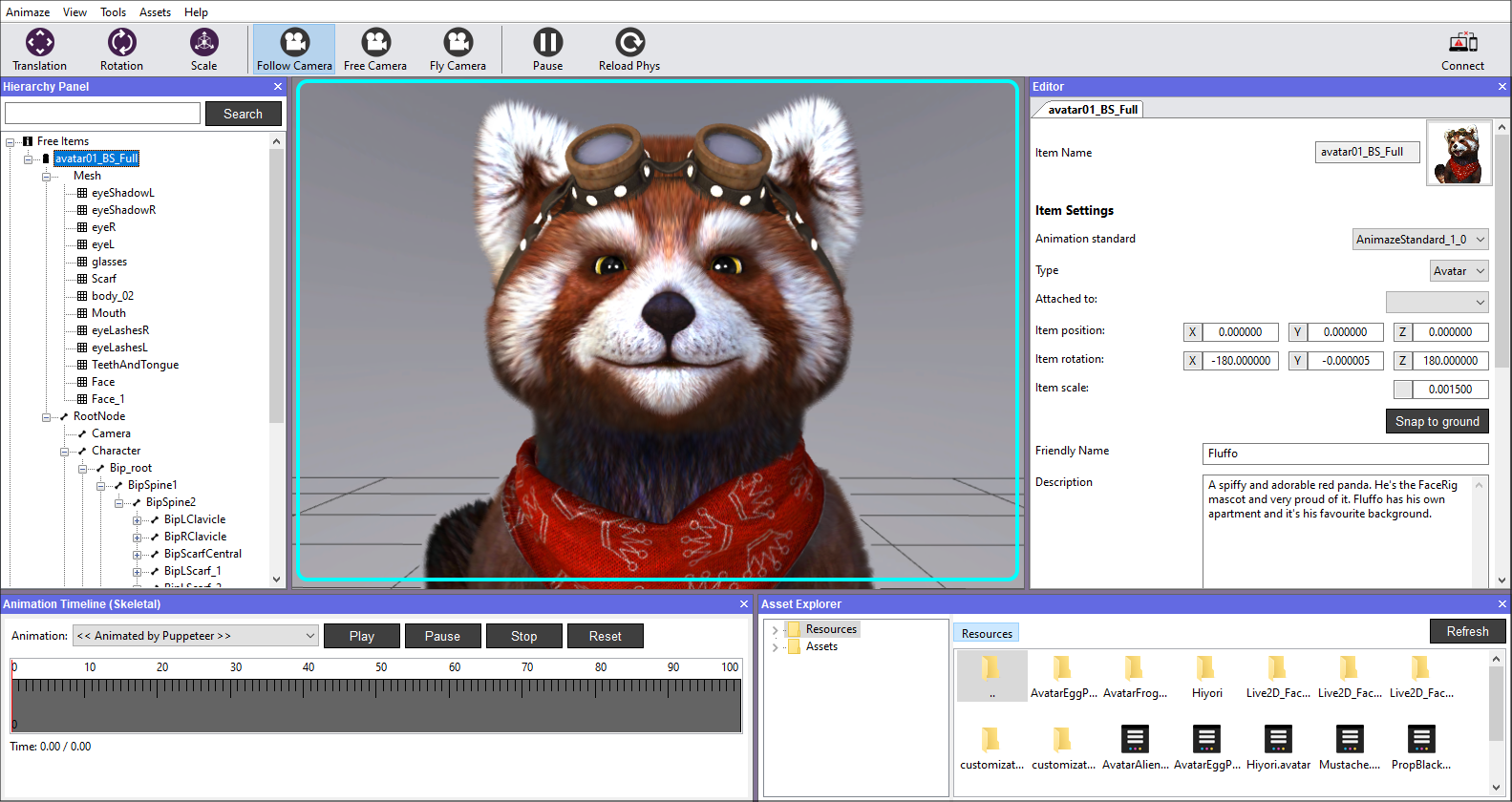Screen dimensions: 1512x802
Task: Collapse the RootNode tree node
Action: tap(46, 417)
